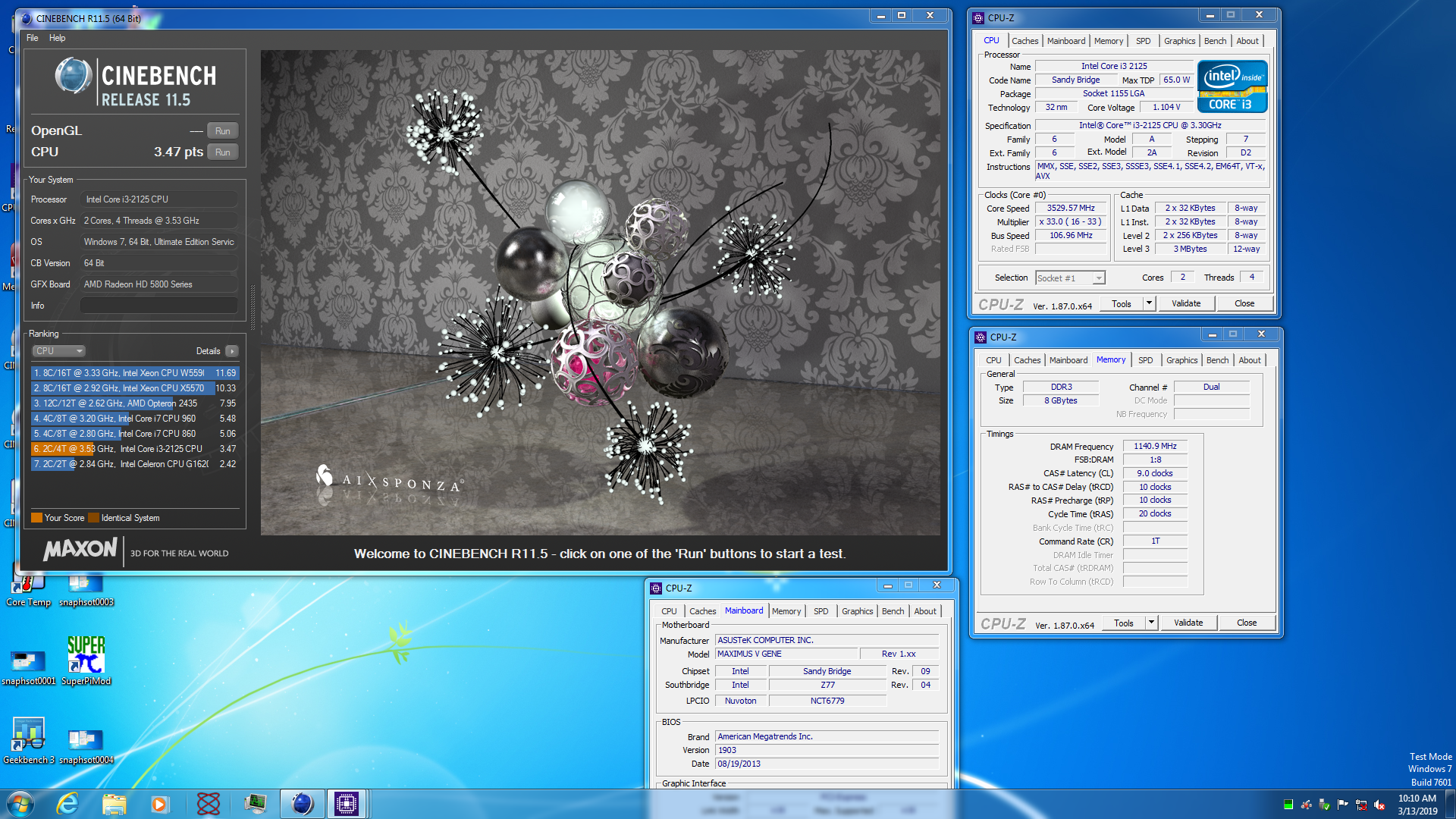Select ranking row AMD Opteron 2435
1456x819 pixels.
[135, 403]
